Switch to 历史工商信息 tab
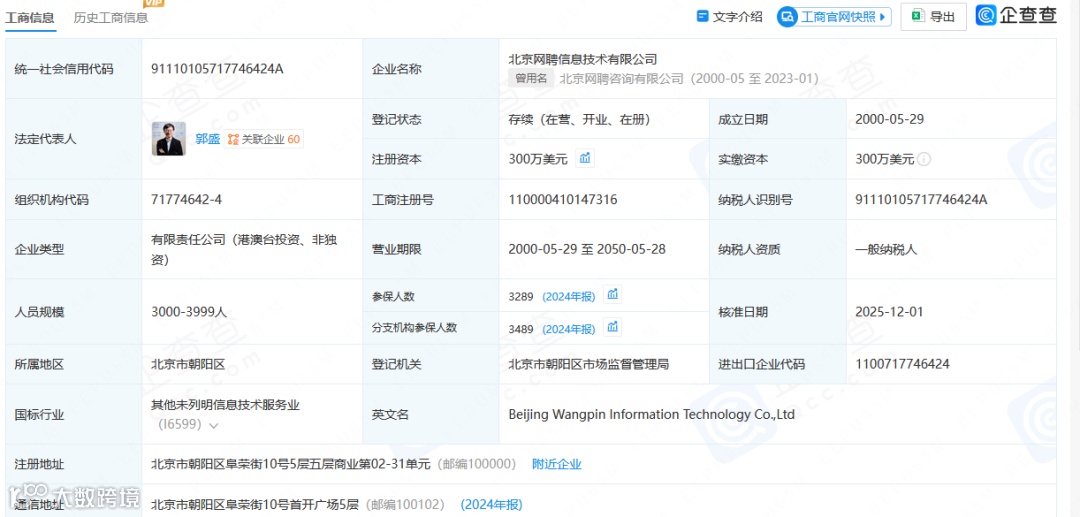 (x=110, y=17)
